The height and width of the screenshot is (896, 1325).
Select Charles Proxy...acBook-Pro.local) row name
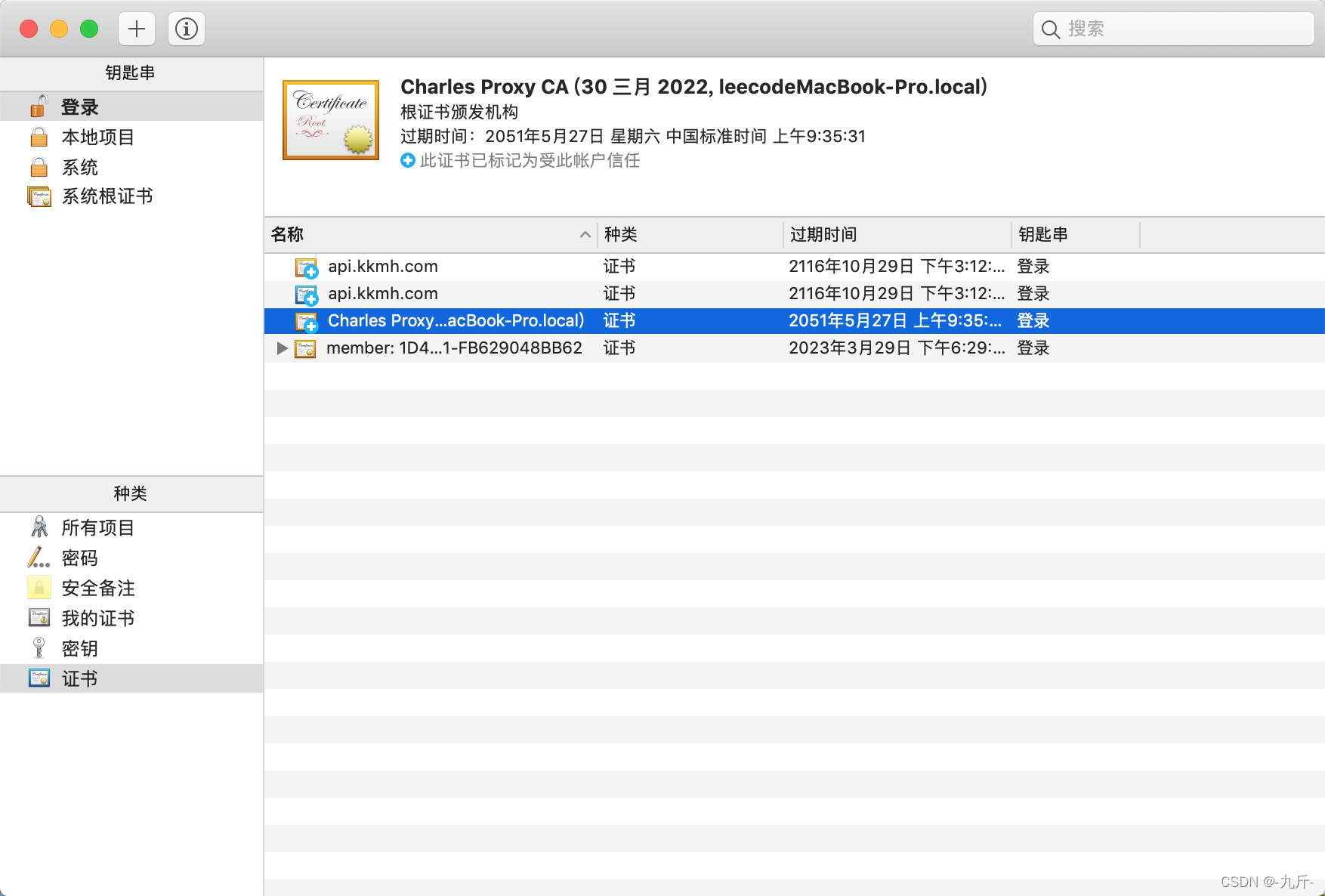[456, 320]
